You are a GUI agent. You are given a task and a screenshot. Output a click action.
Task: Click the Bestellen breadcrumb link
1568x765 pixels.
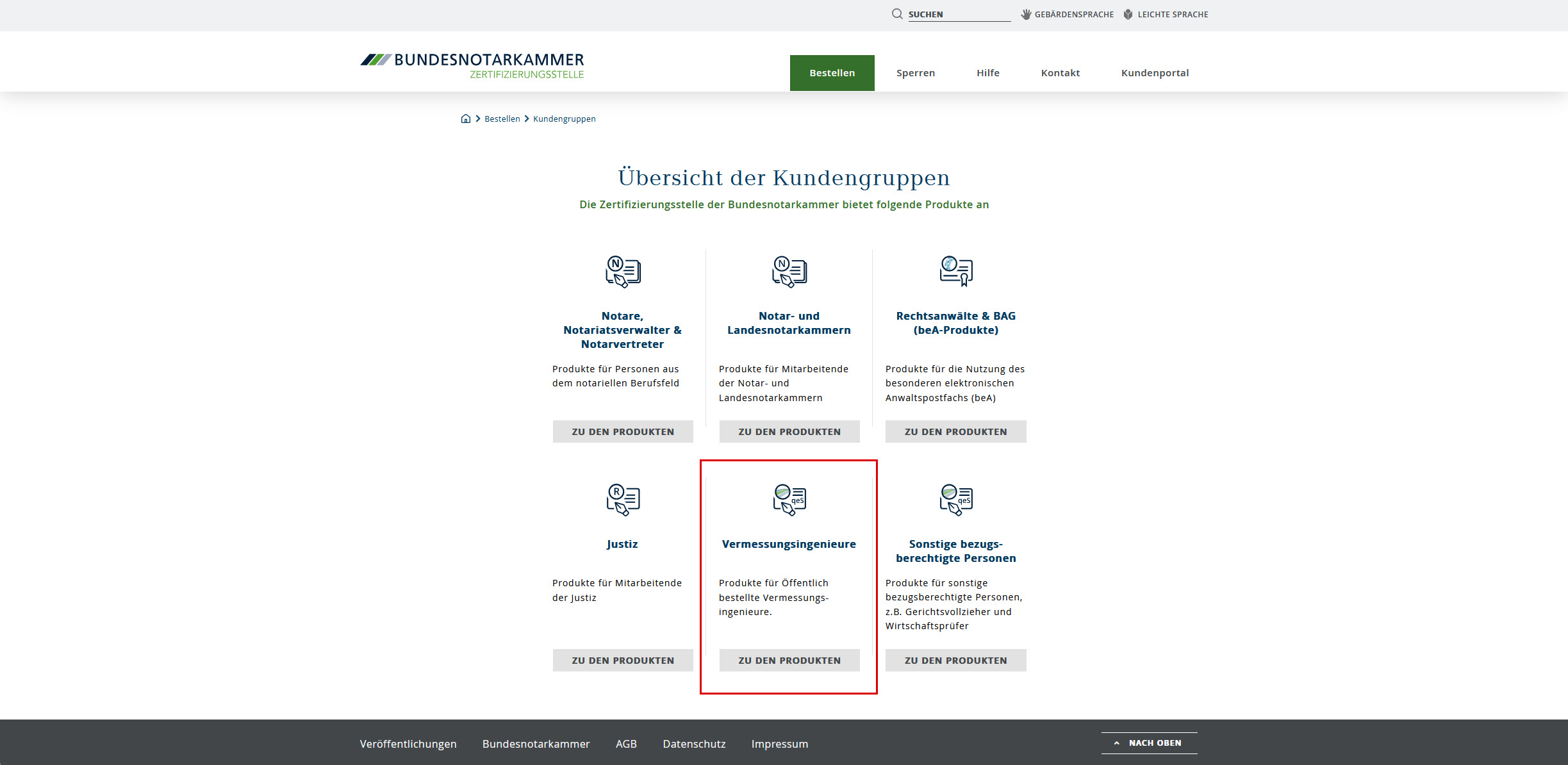[502, 119]
